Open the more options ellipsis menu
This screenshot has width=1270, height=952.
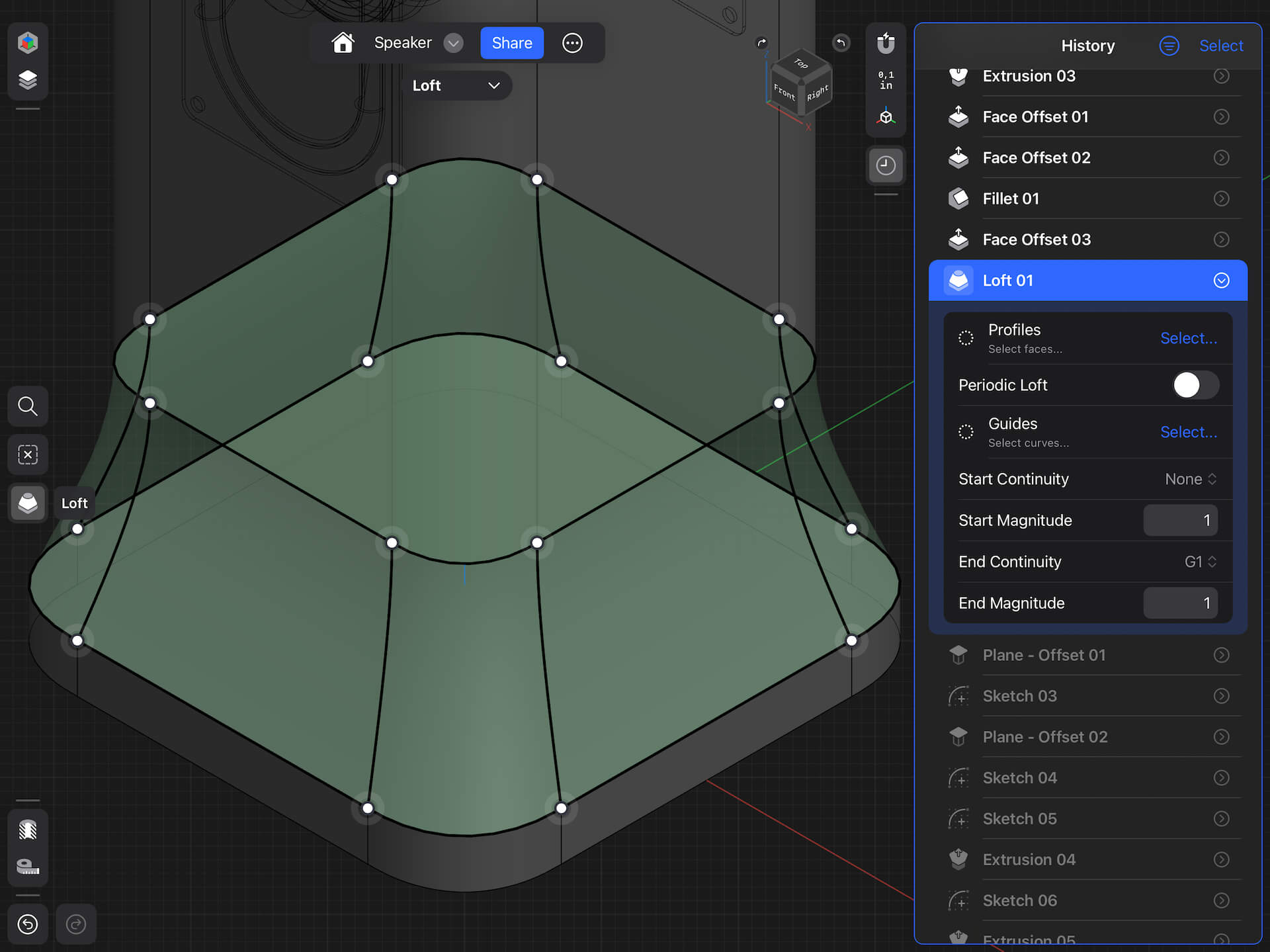[x=572, y=43]
